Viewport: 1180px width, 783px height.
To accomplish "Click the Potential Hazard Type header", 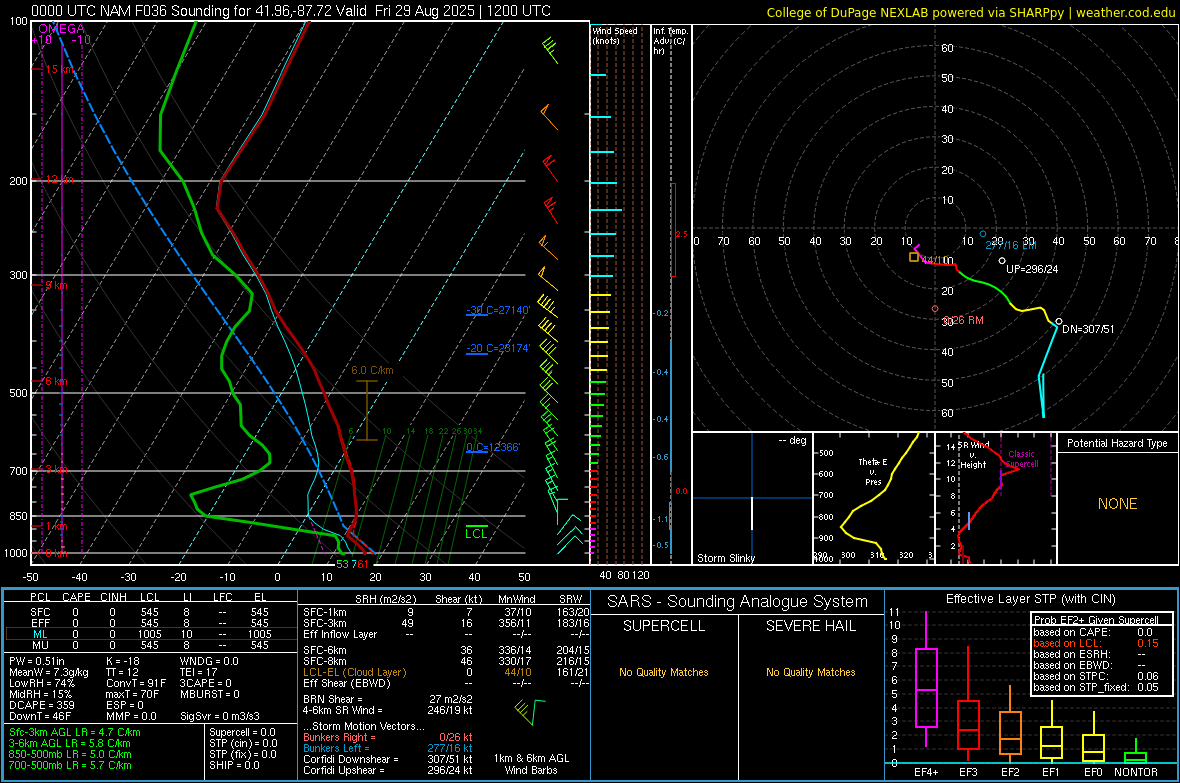I will click(x=1117, y=443).
